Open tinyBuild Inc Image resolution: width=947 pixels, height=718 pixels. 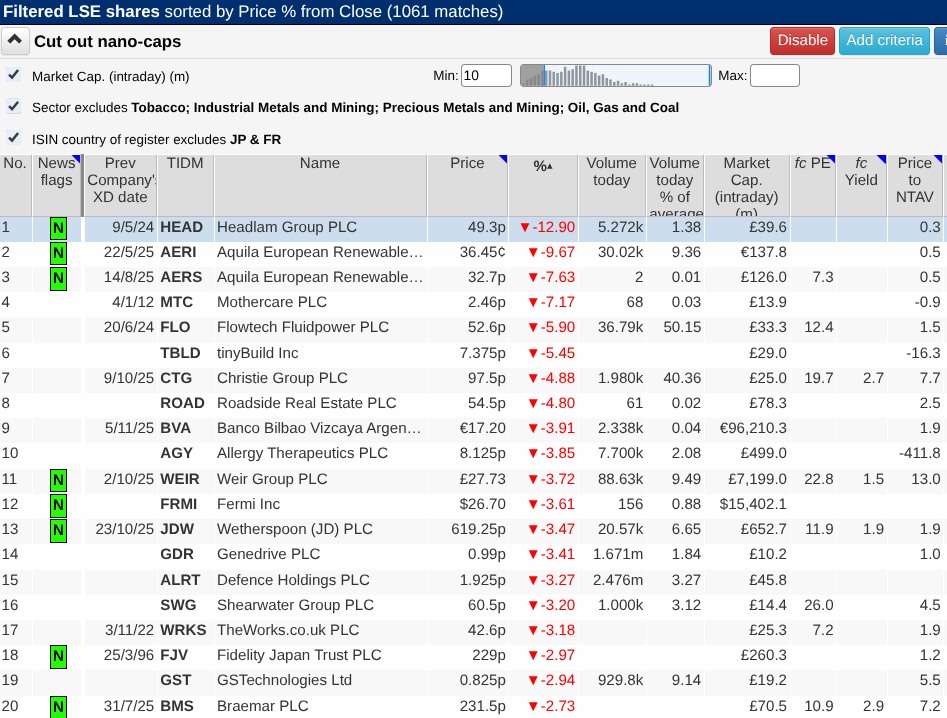tap(257, 353)
